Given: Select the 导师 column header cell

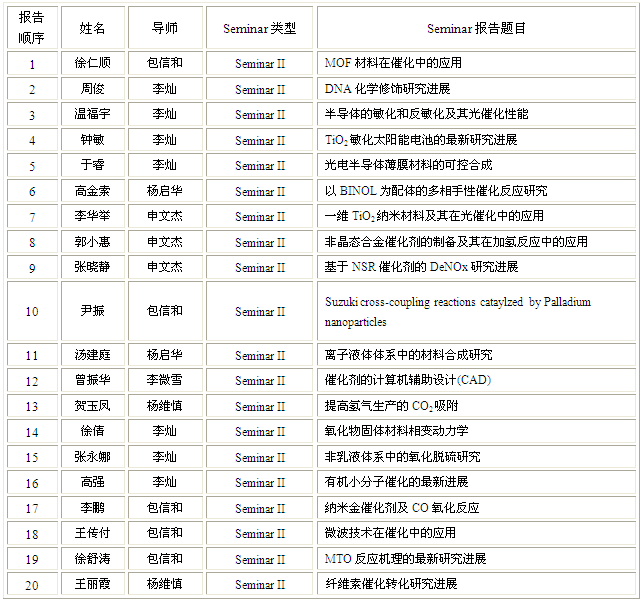Looking at the screenshot, I should pos(165,29).
